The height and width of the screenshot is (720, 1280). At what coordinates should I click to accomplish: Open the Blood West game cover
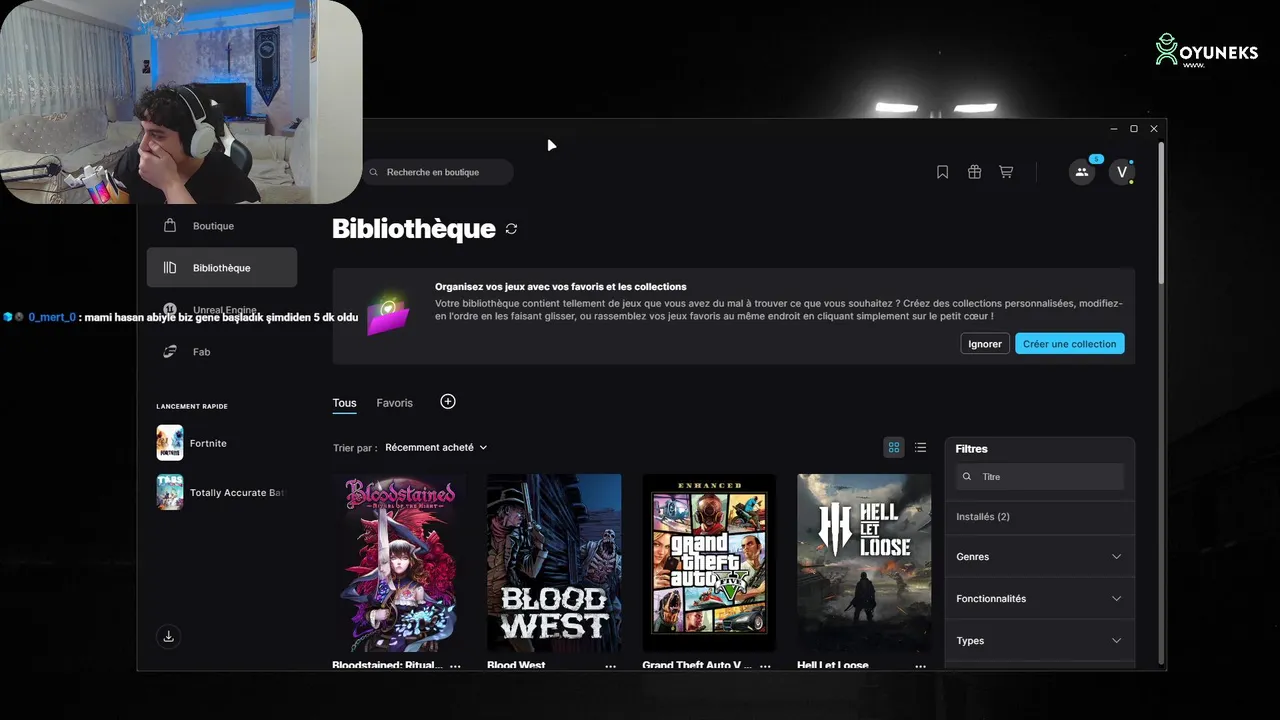coord(554,563)
